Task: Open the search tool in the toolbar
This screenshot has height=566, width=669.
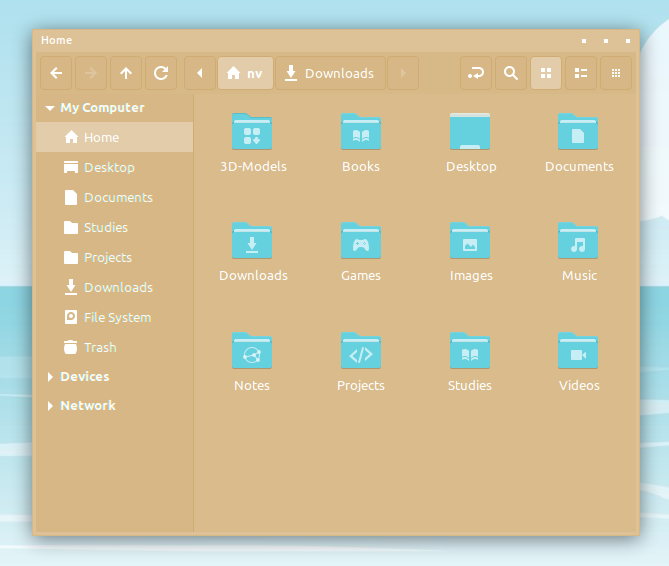Action: coord(511,73)
